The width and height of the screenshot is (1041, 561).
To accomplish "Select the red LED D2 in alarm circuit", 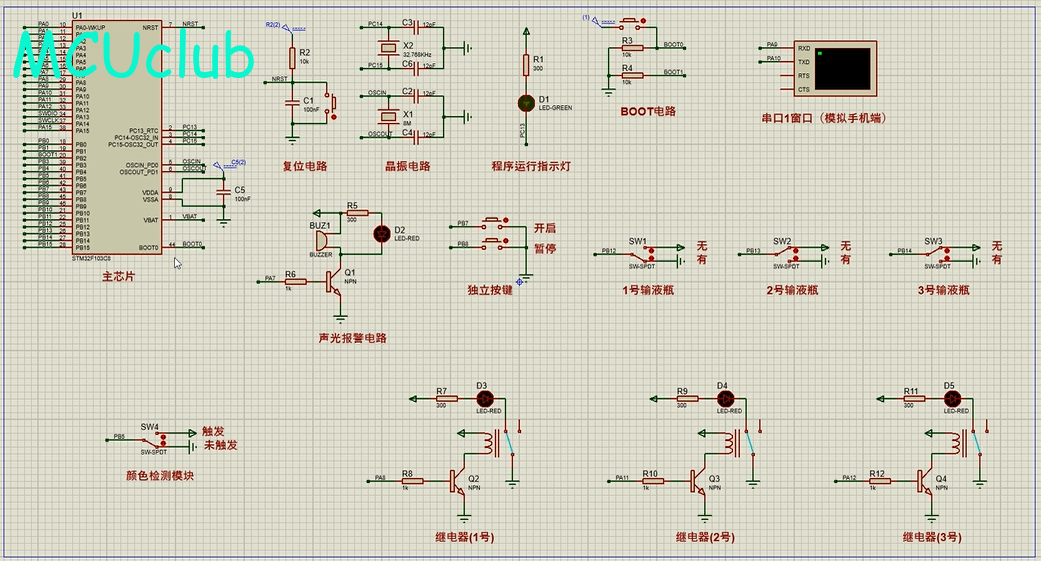I will pyautogui.click(x=382, y=233).
